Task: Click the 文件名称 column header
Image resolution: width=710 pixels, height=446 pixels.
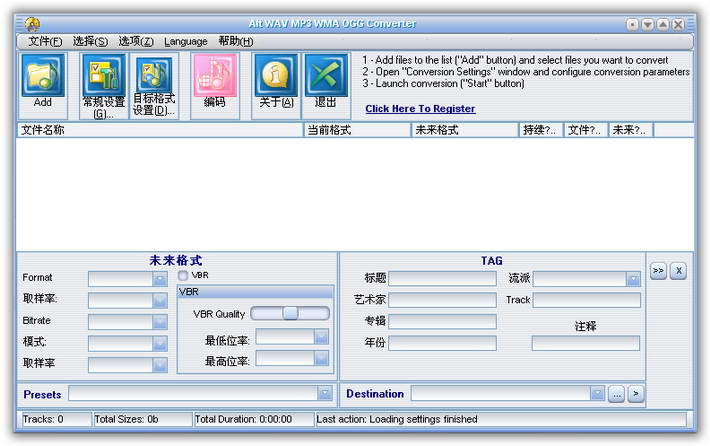Action: pyautogui.click(x=160, y=130)
